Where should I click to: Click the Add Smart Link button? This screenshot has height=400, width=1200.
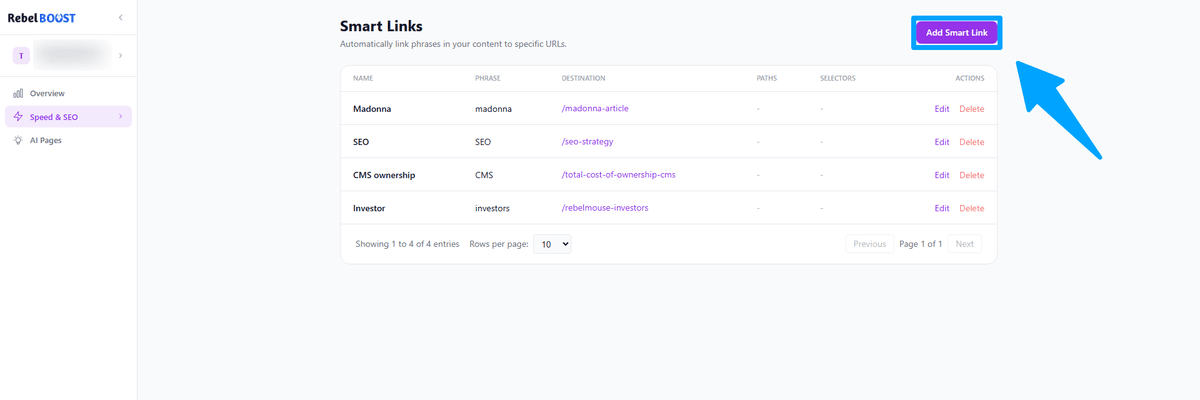pos(957,33)
